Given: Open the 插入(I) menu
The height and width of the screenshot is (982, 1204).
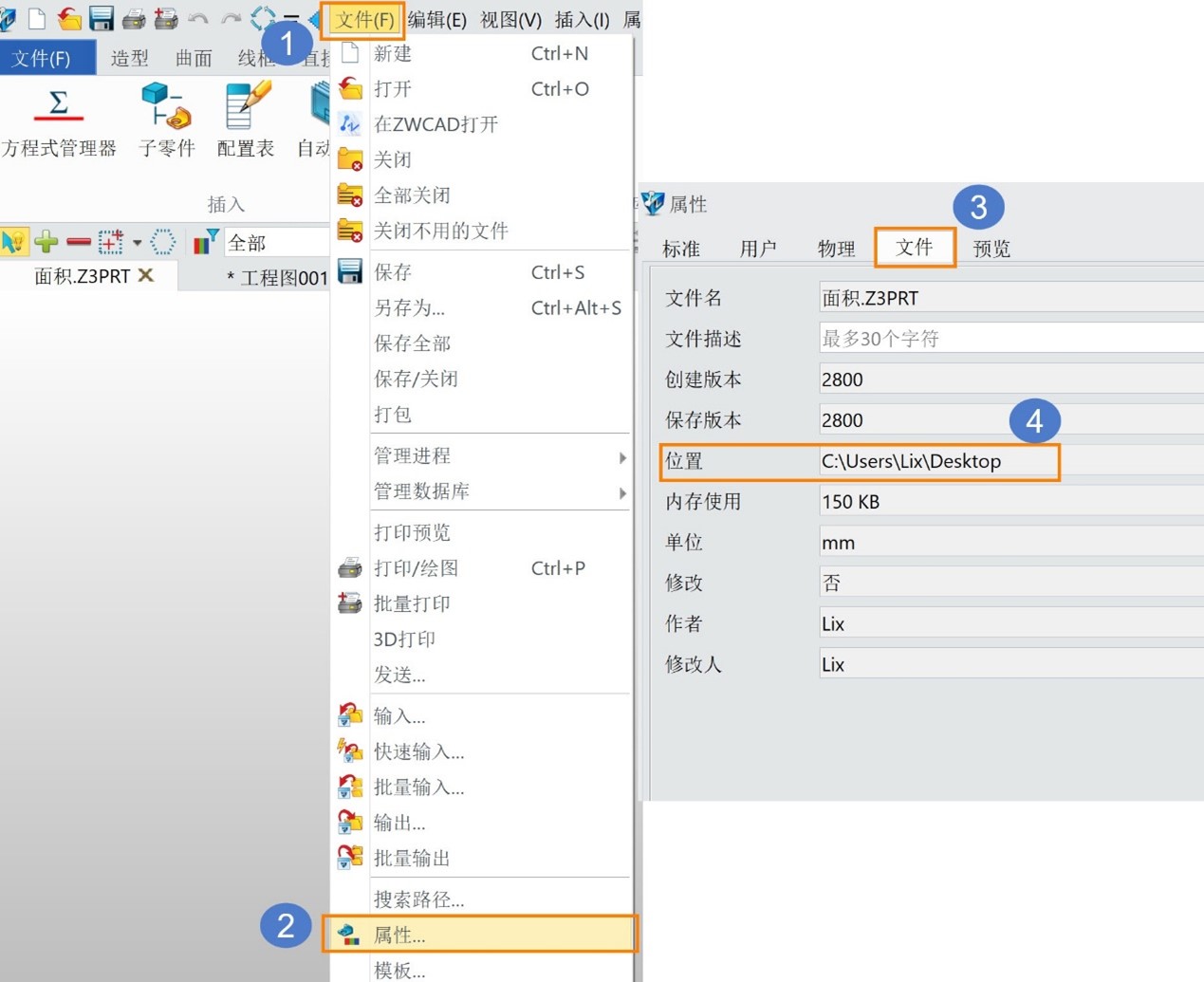Looking at the screenshot, I should coord(583,20).
